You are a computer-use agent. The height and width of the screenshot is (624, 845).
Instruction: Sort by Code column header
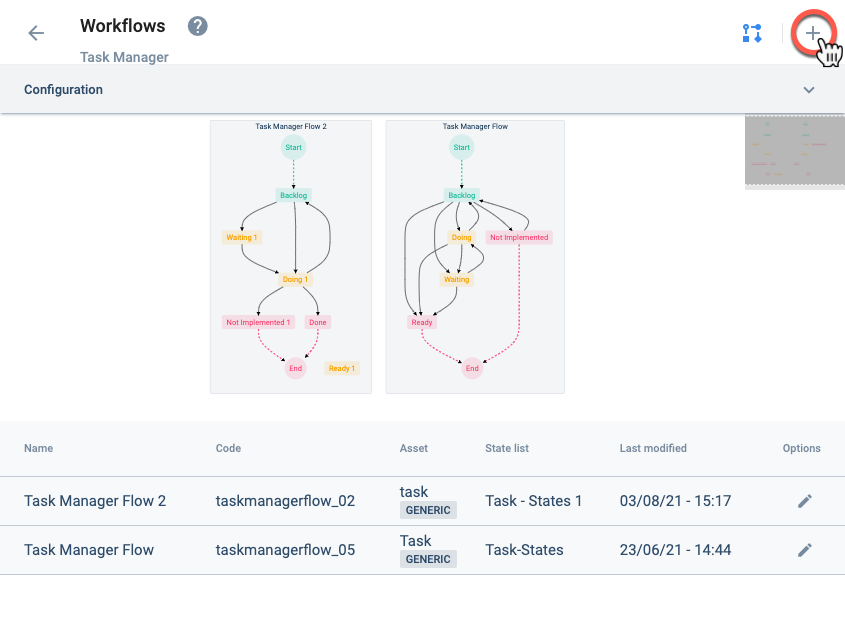pos(228,448)
